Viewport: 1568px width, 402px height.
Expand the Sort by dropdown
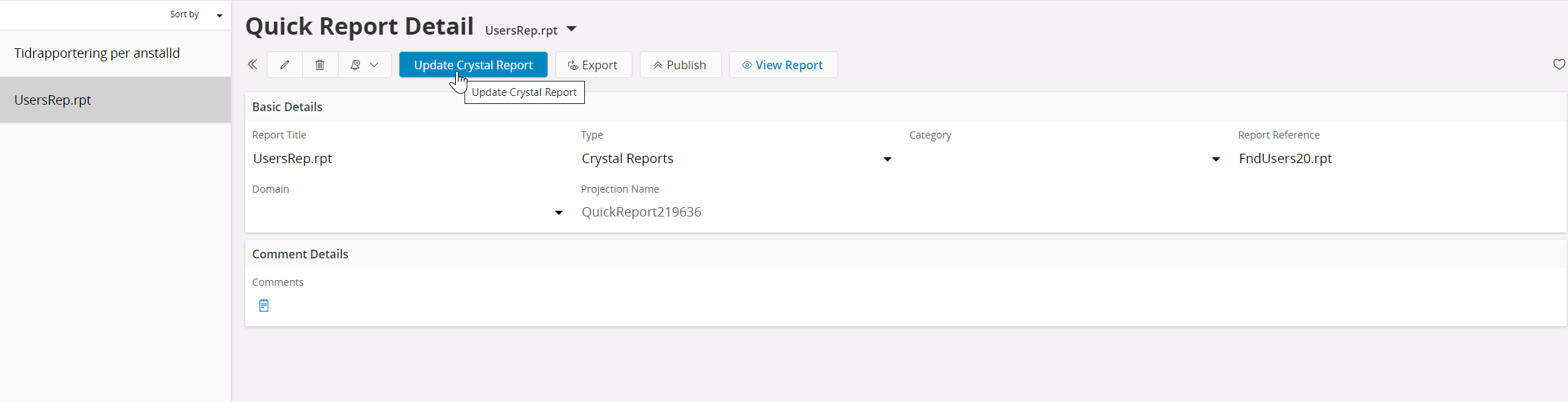click(x=219, y=15)
